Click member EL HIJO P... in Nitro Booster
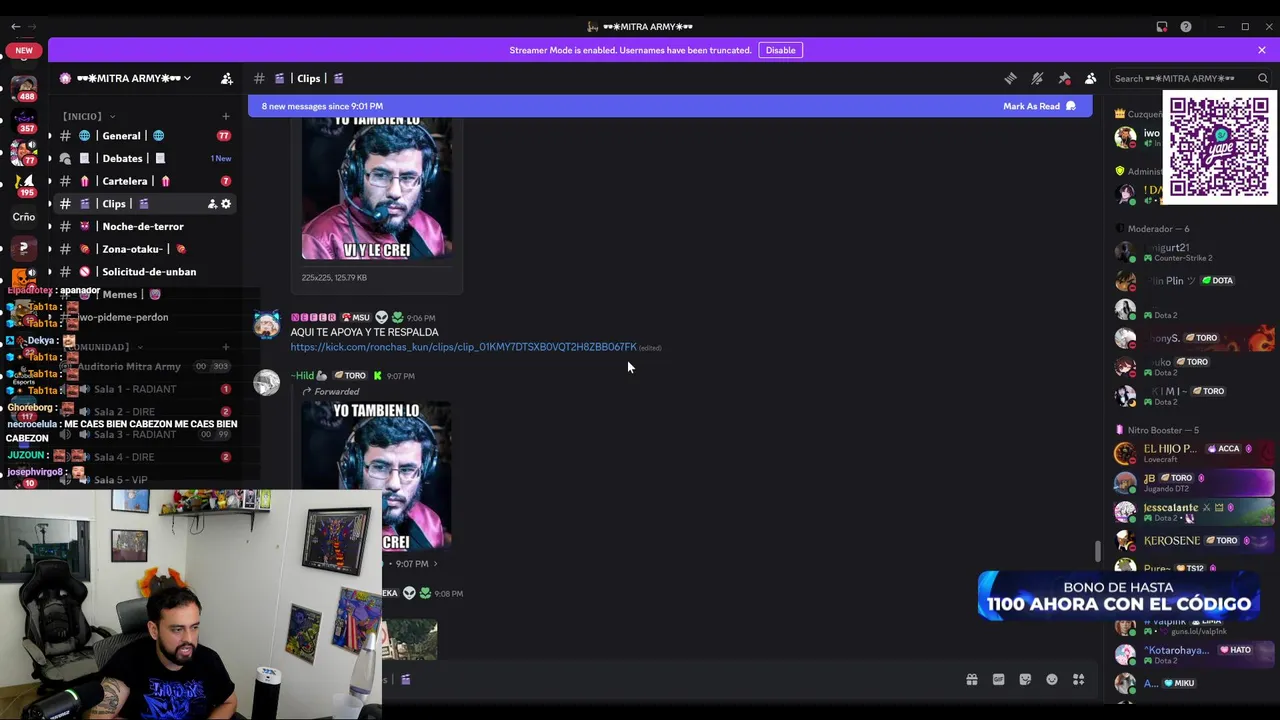 click(x=1195, y=453)
